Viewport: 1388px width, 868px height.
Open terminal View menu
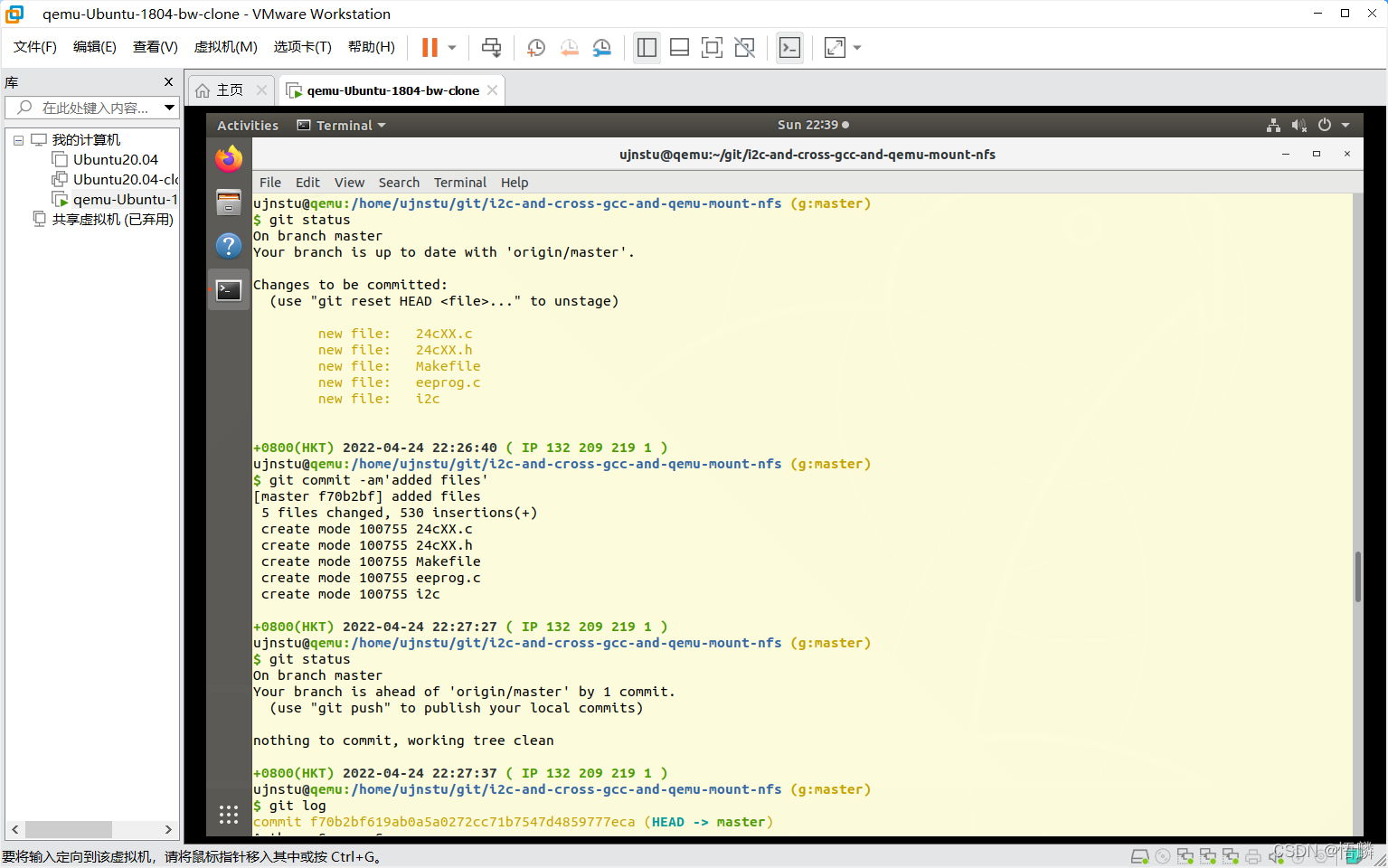click(x=349, y=182)
